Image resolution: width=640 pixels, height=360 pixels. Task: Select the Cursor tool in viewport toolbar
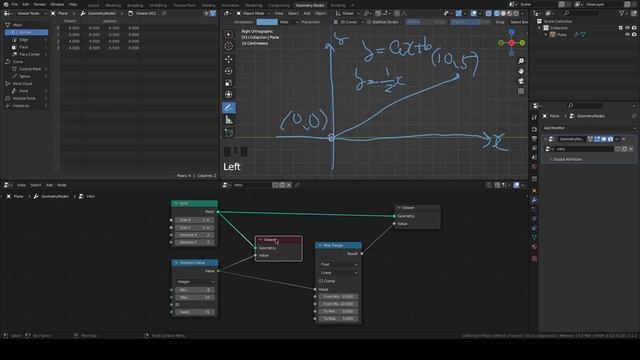tap(229, 47)
